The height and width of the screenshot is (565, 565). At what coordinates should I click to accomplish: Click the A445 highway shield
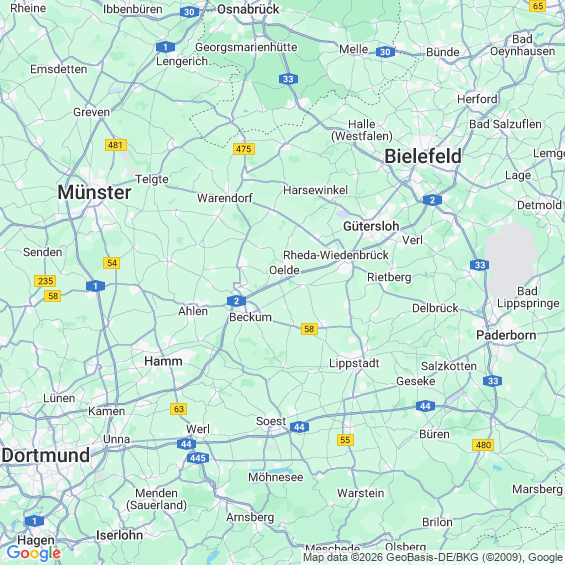198,458
